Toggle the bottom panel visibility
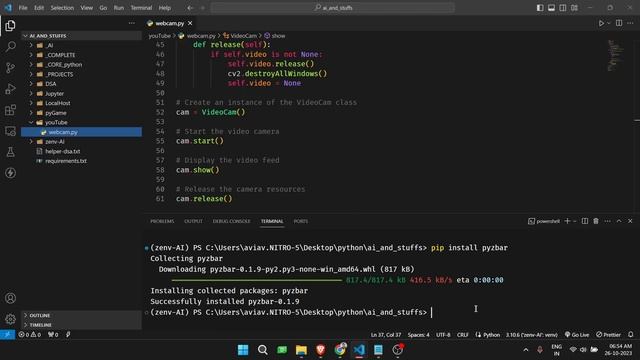640x360 pixels. (x=551, y=8)
